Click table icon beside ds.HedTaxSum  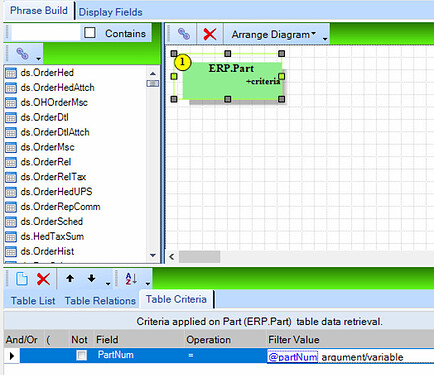point(11,237)
